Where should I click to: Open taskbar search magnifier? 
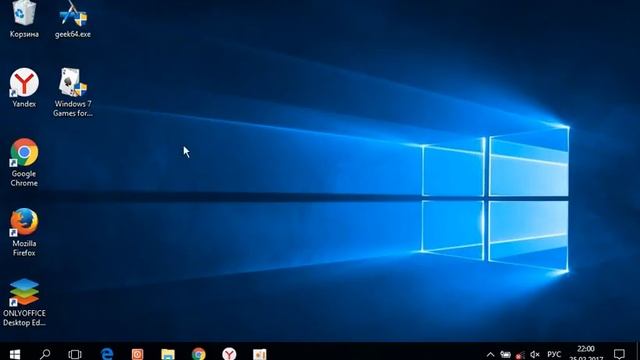pos(45,353)
